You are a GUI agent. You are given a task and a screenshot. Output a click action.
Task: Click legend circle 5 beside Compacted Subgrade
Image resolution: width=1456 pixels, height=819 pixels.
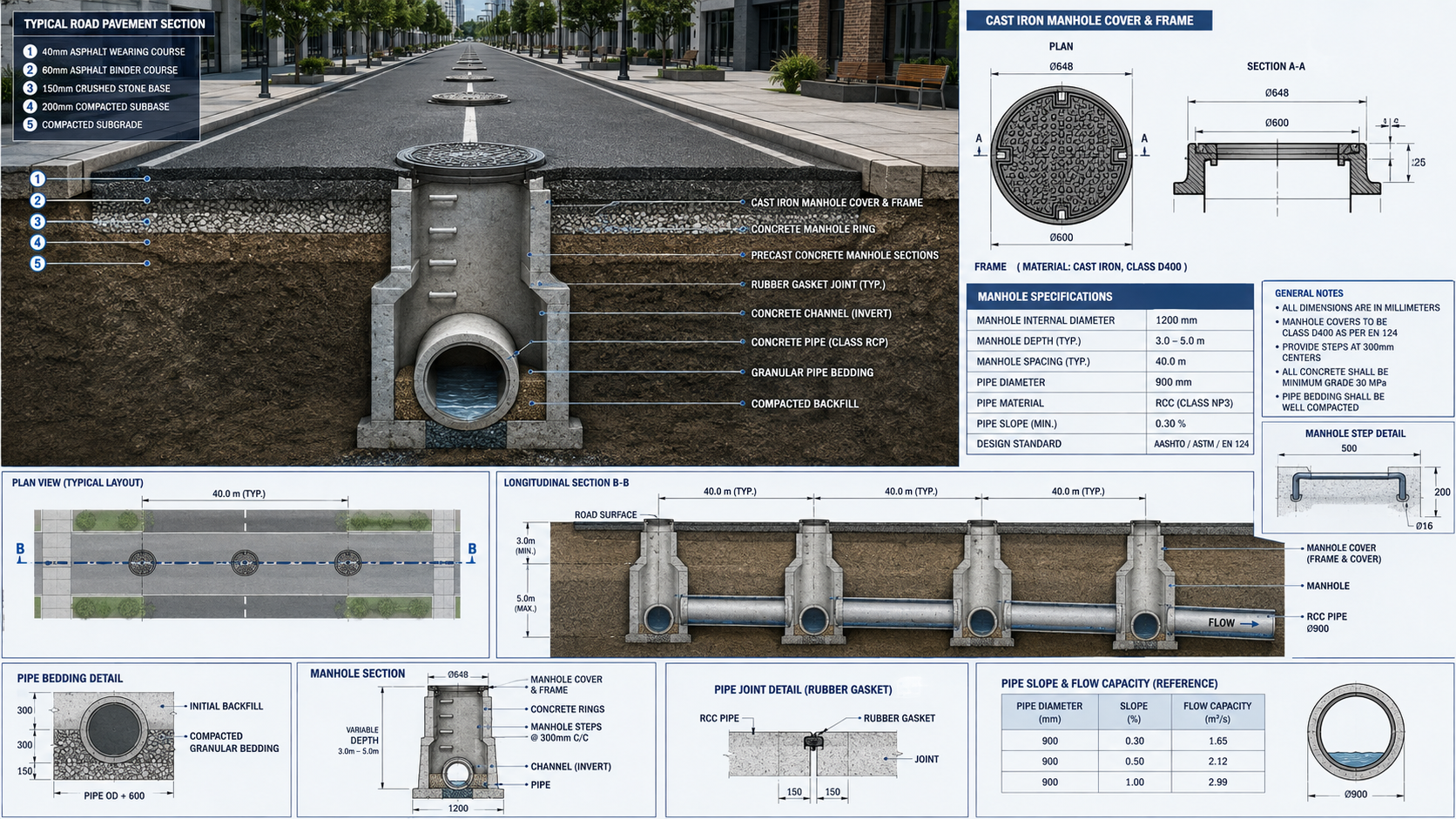tap(30, 124)
